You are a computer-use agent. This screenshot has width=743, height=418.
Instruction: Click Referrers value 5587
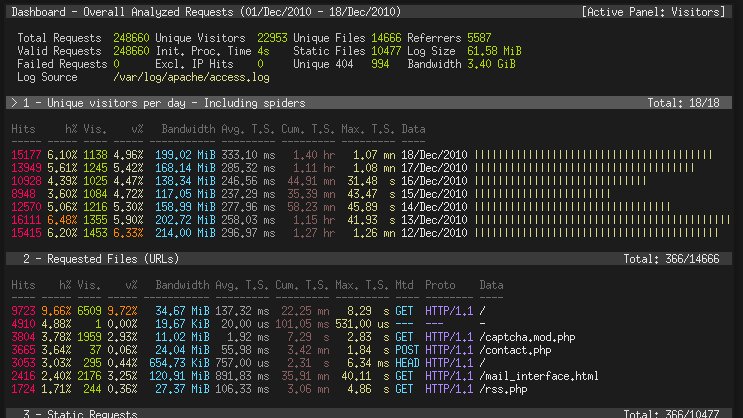coord(479,38)
